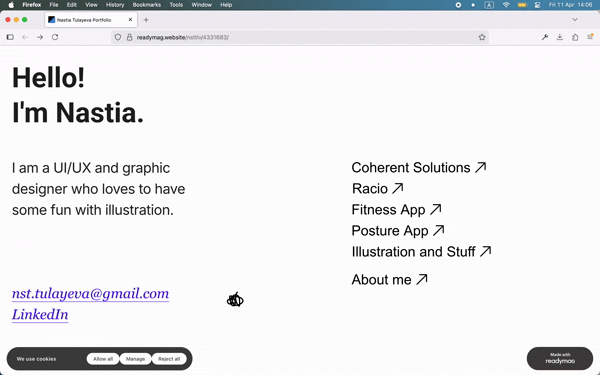The width and height of the screenshot is (600, 375).
Task: Select the Nastia Tulayeva Portfolio tab
Action: point(90,20)
